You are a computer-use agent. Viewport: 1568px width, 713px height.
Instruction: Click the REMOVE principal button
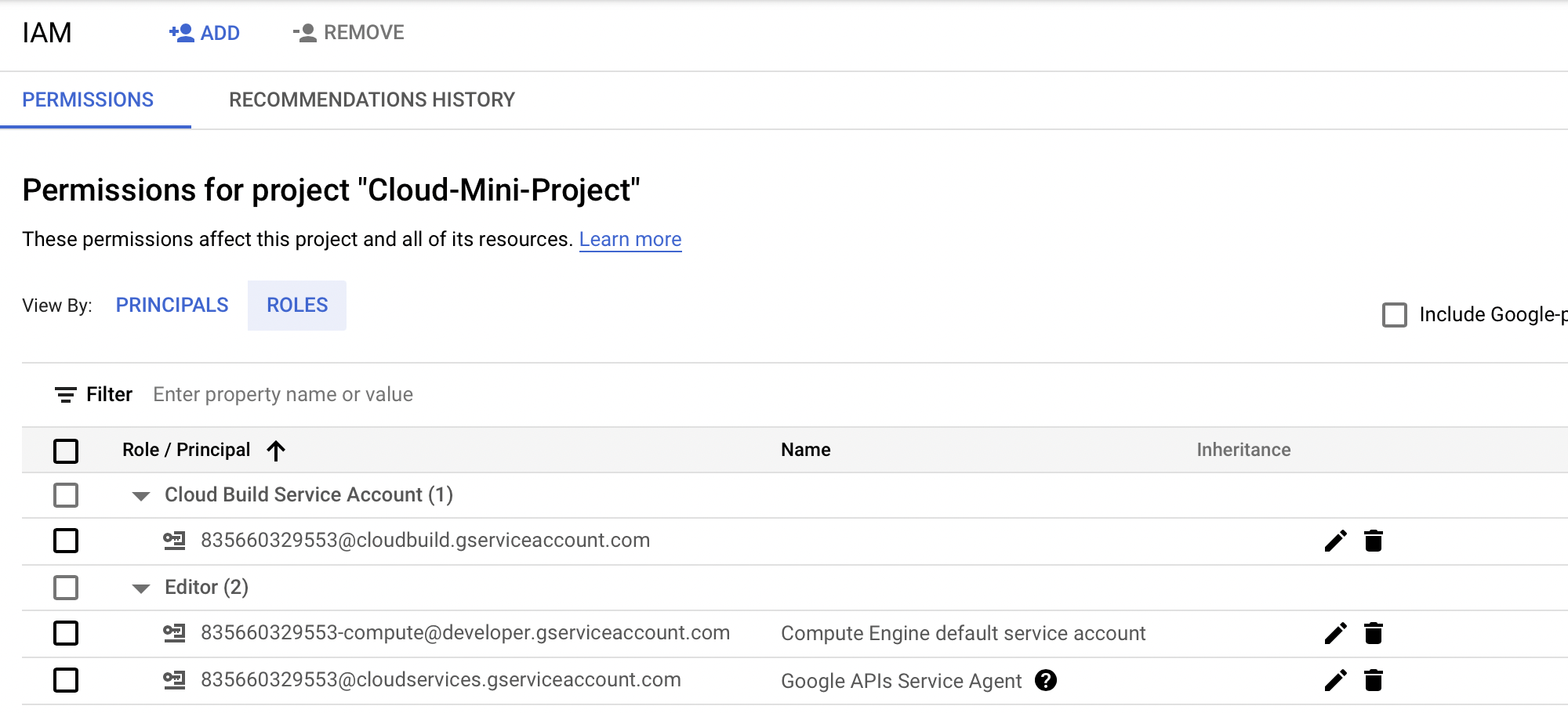[x=349, y=33]
